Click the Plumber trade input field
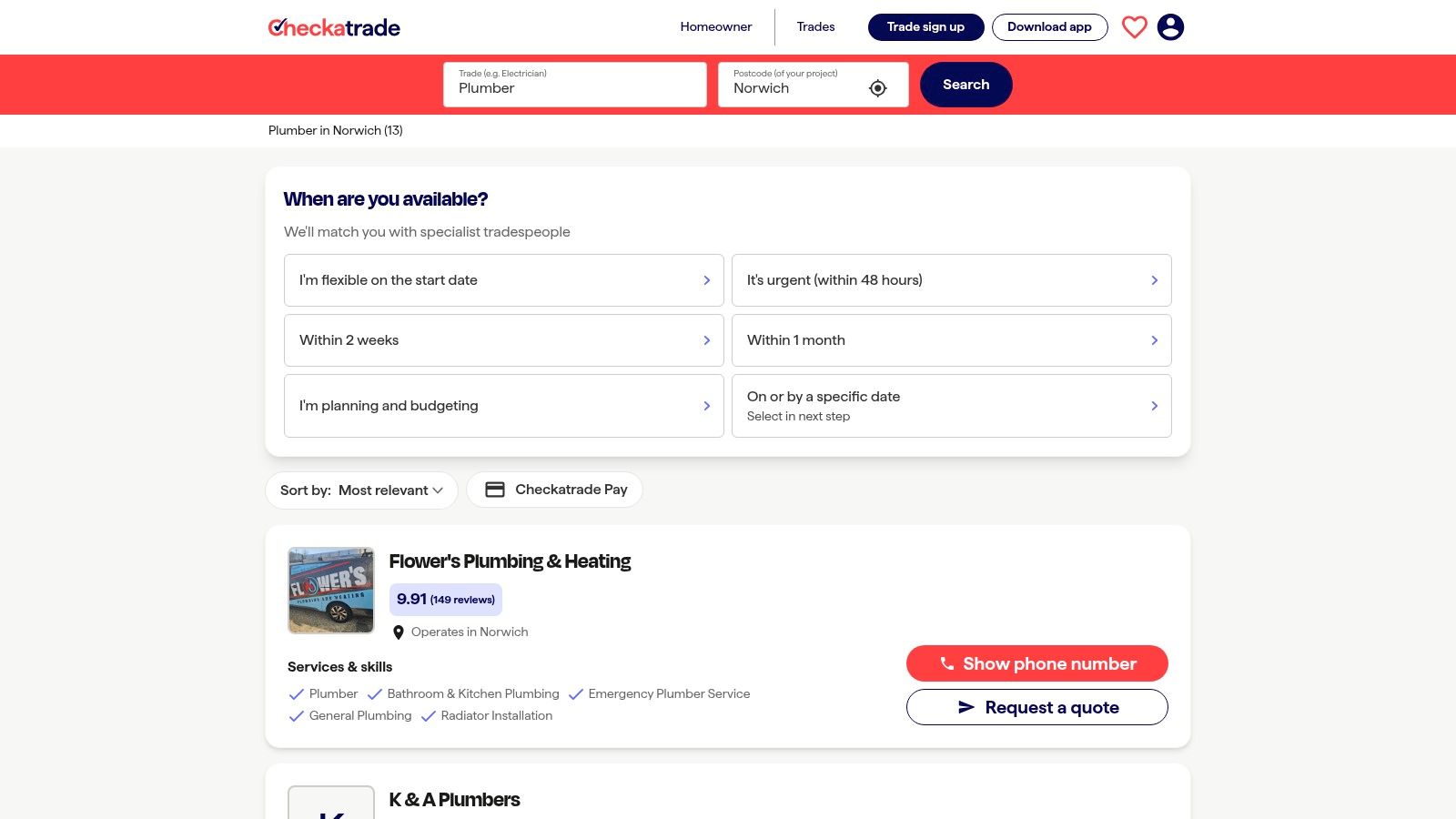The image size is (1456, 819). 574,87
